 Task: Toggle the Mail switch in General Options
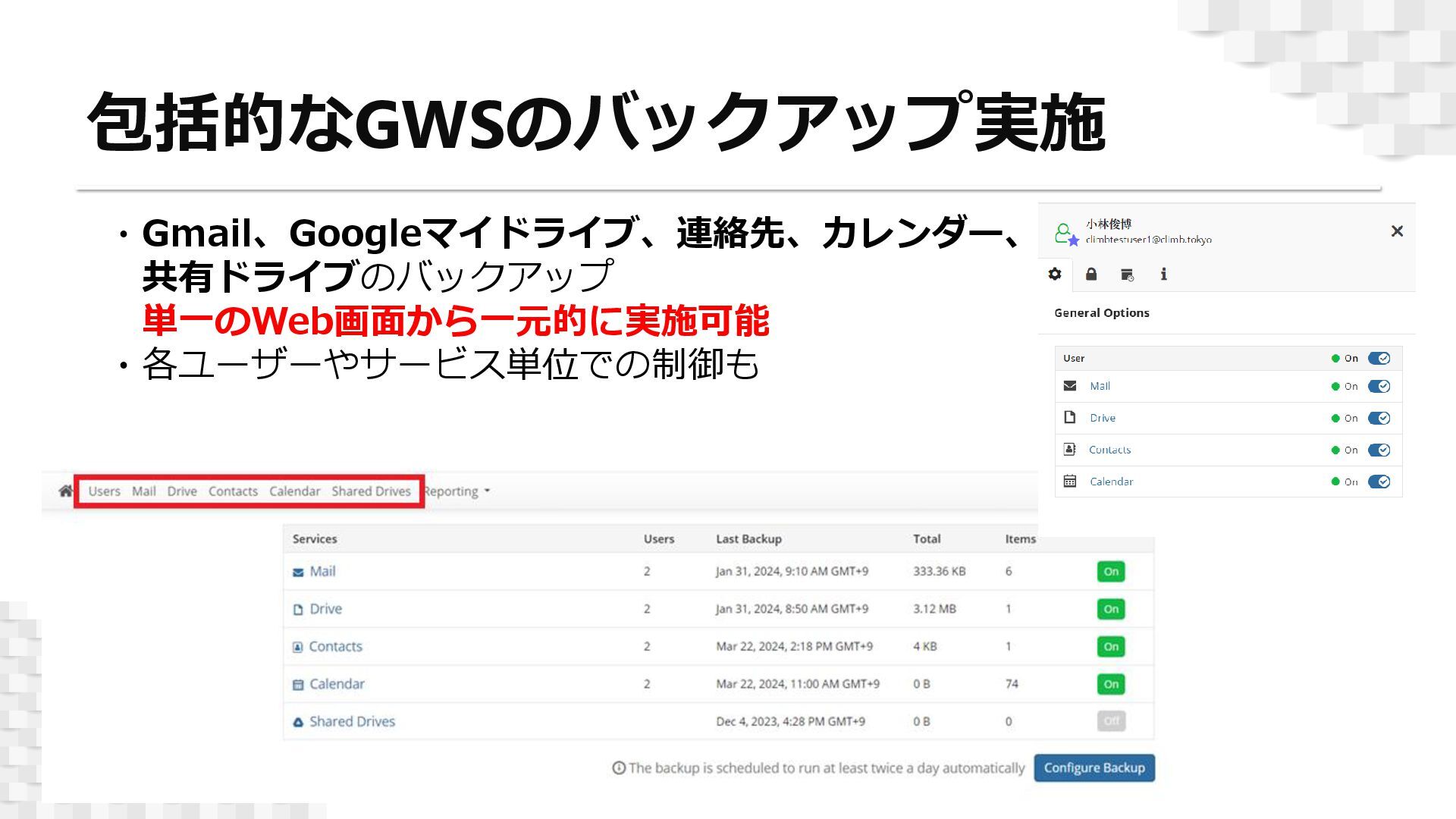(x=1379, y=387)
